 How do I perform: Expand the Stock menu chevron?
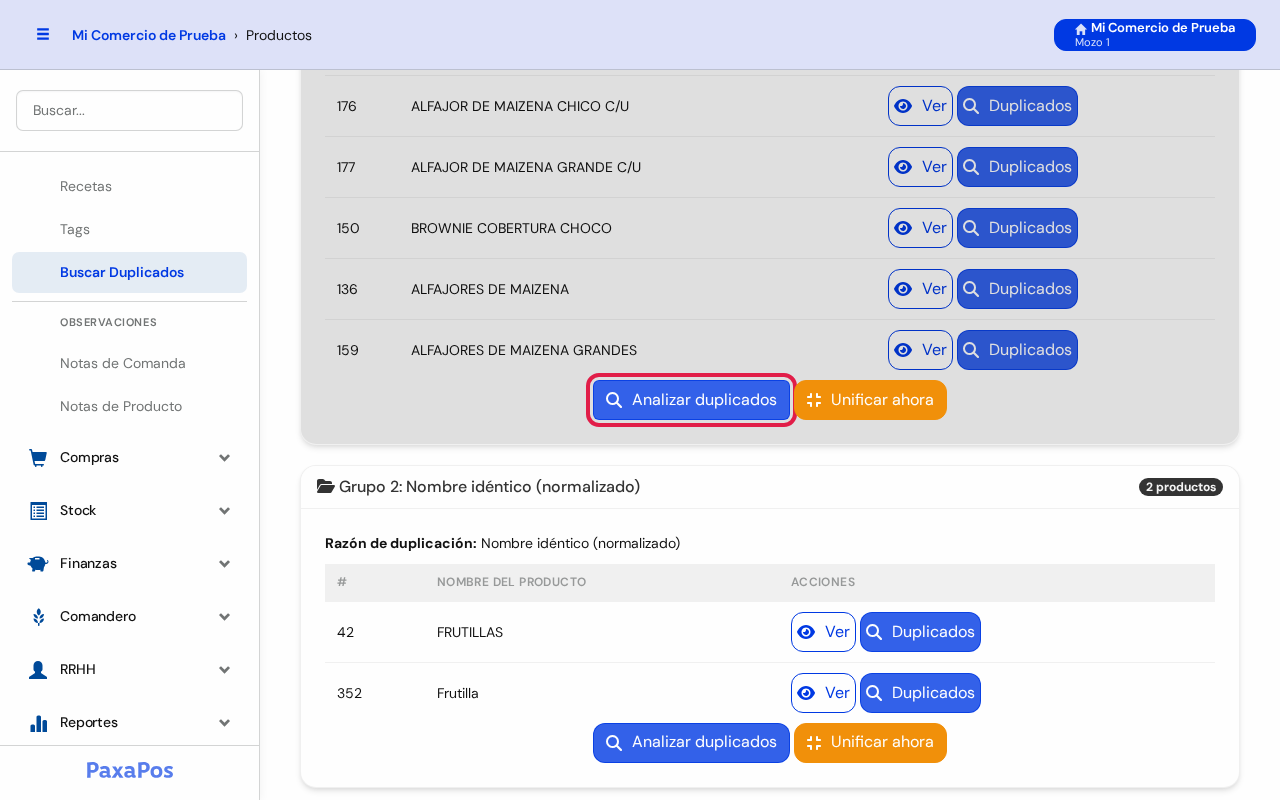tap(225, 511)
